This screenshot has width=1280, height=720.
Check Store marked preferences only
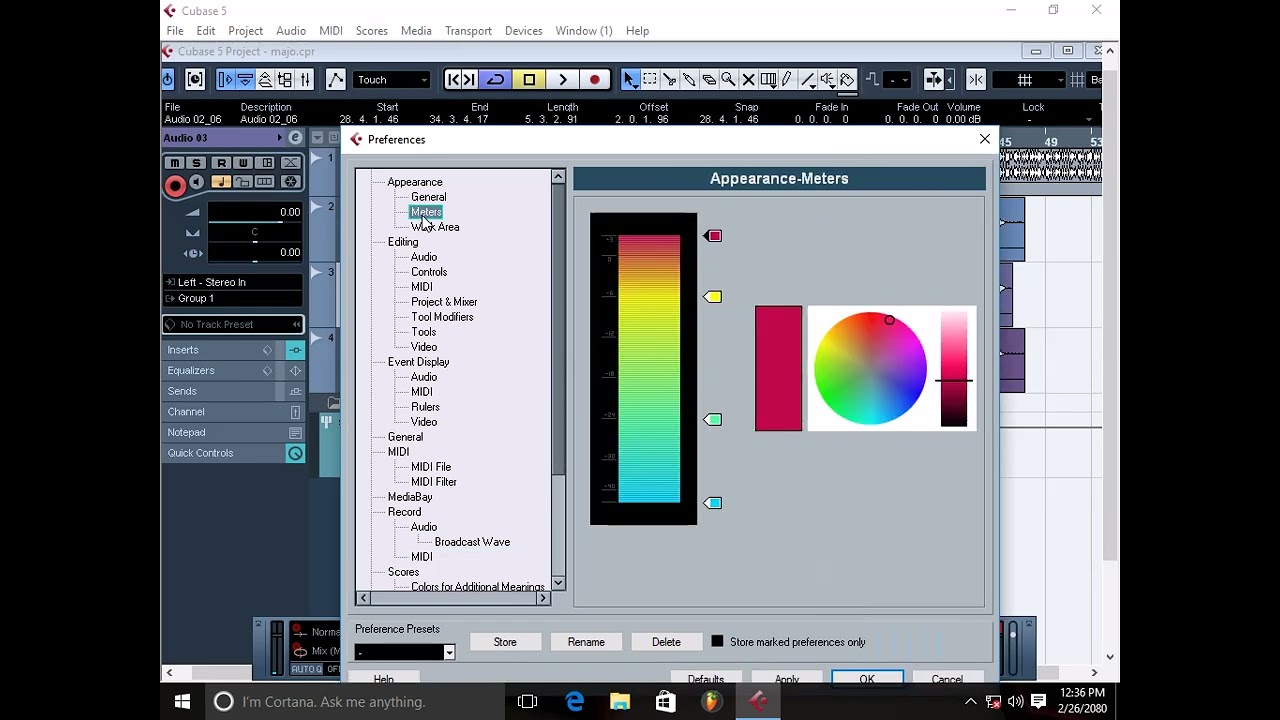[x=717, y=642]
